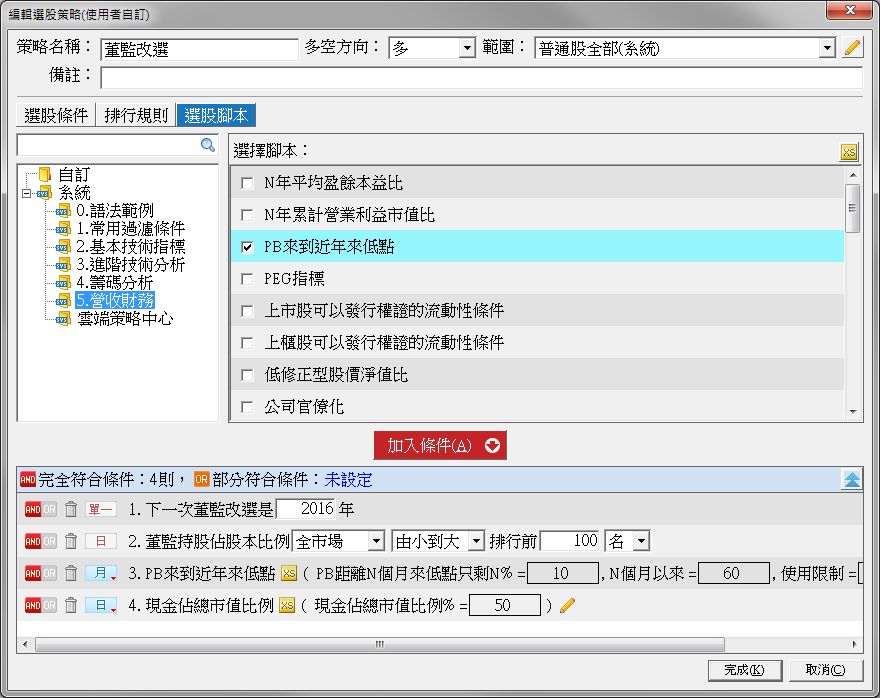Click pencil edit icon on 現金佔總市值比例 condition
The width and height of the screenshot is (880, 698).
[x=568, y=605]
